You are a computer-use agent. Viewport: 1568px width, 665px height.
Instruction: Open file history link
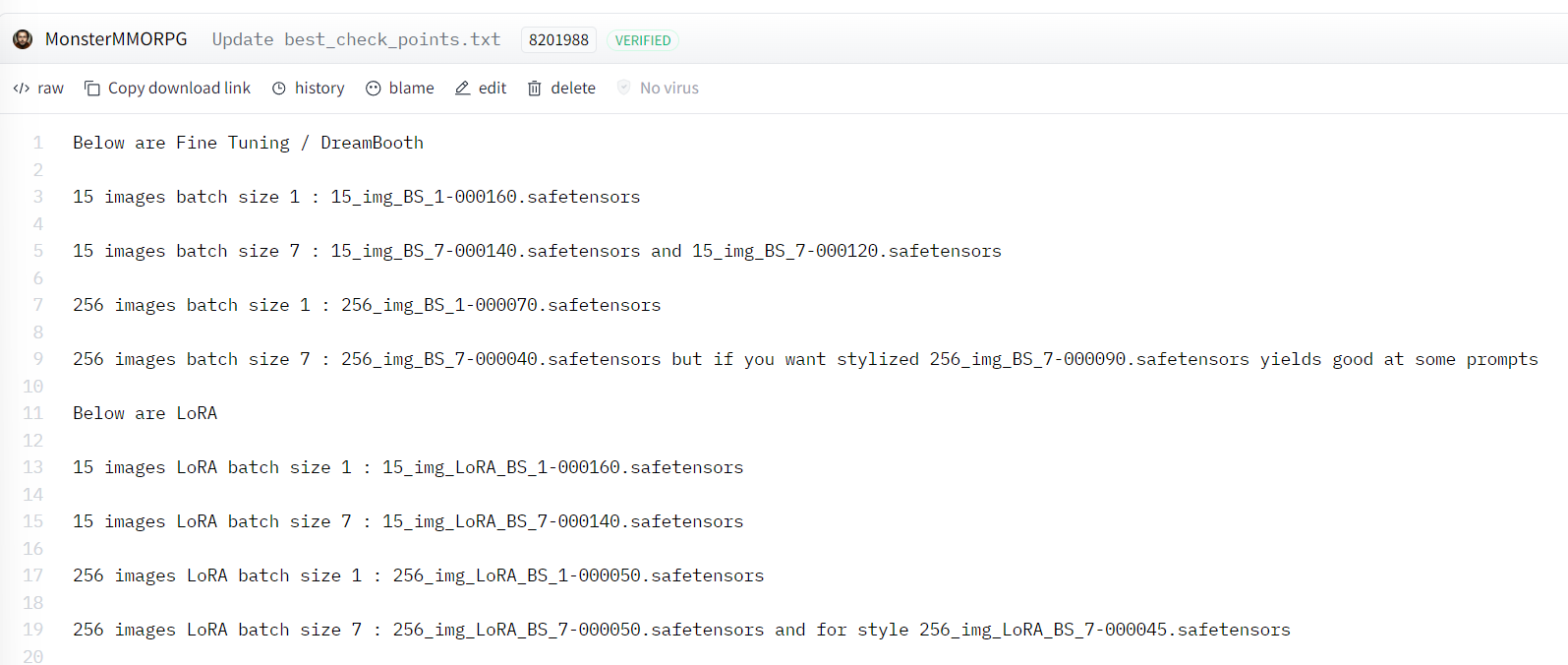[x=319, y=89]
